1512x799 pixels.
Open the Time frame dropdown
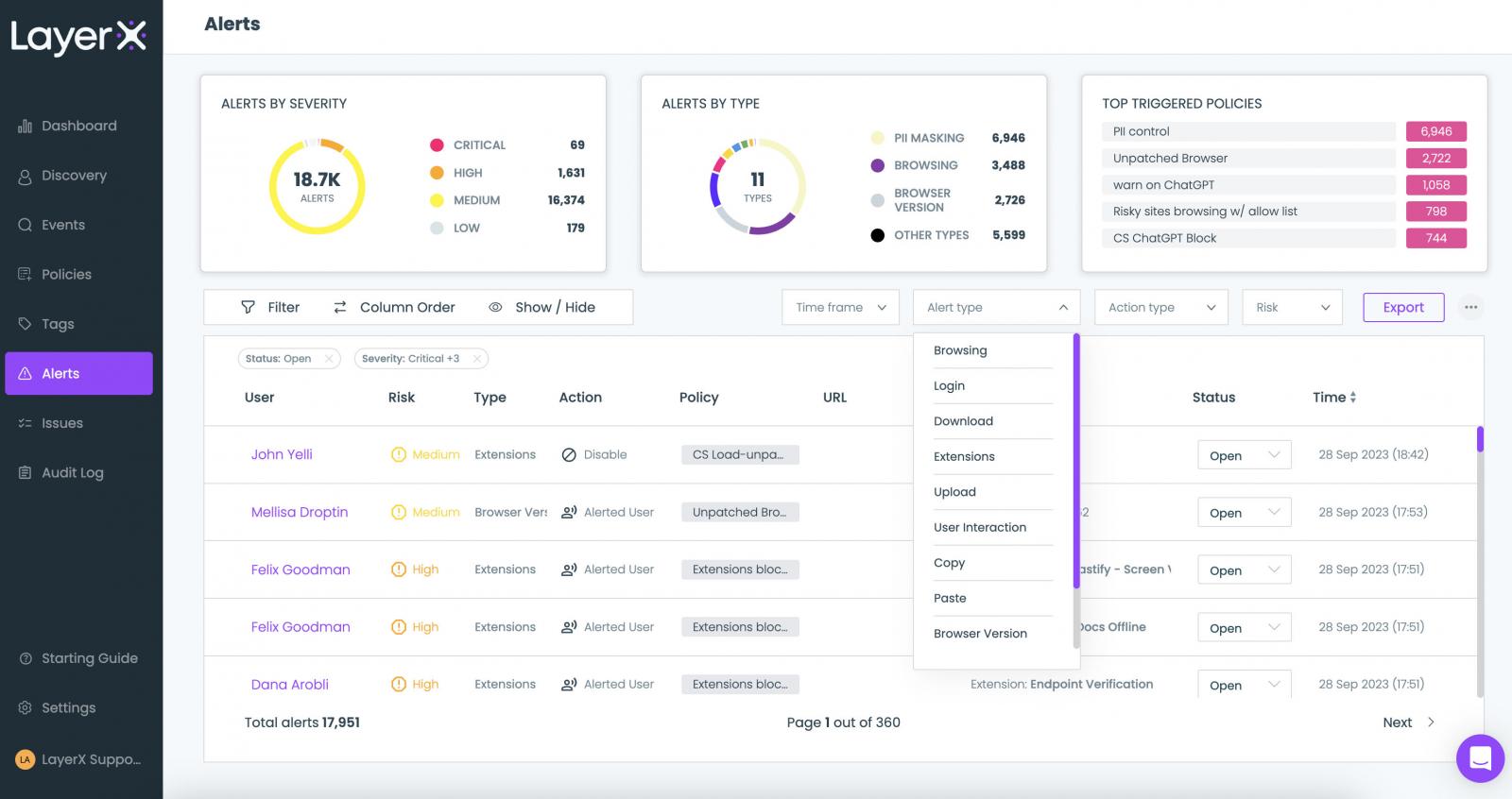point(840,307)
